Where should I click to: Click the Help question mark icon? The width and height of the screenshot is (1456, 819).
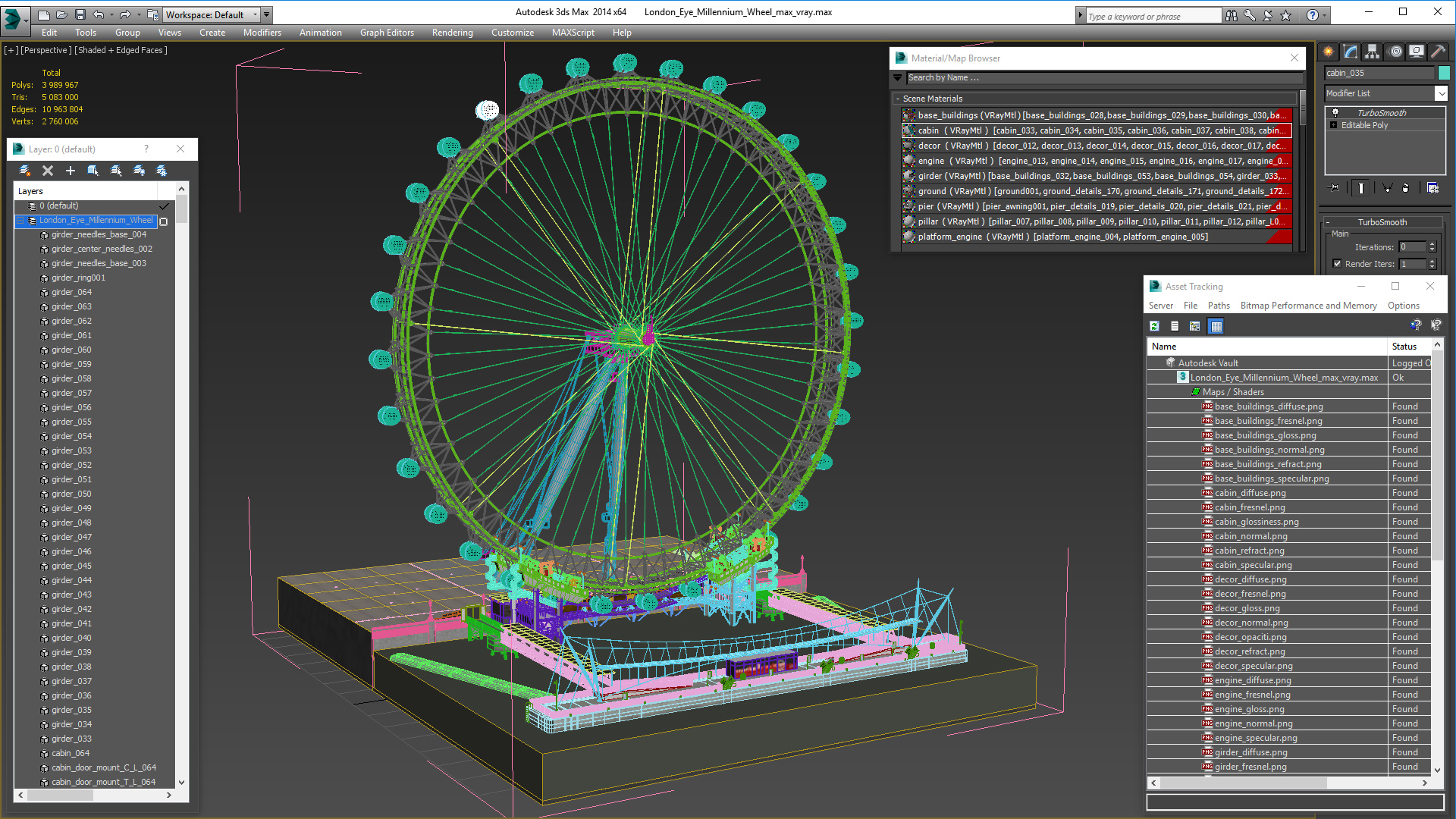[x=1313, y=15]
